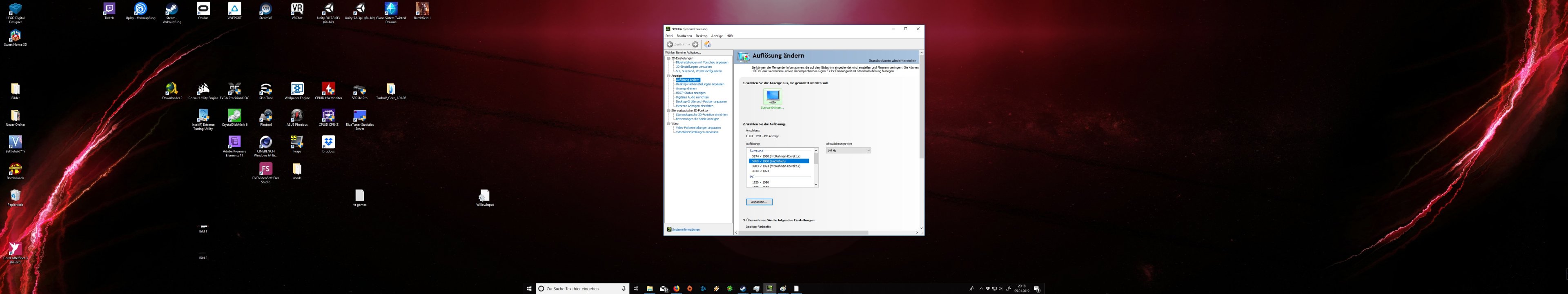Select HDCP-Status anzeigen

690,93
